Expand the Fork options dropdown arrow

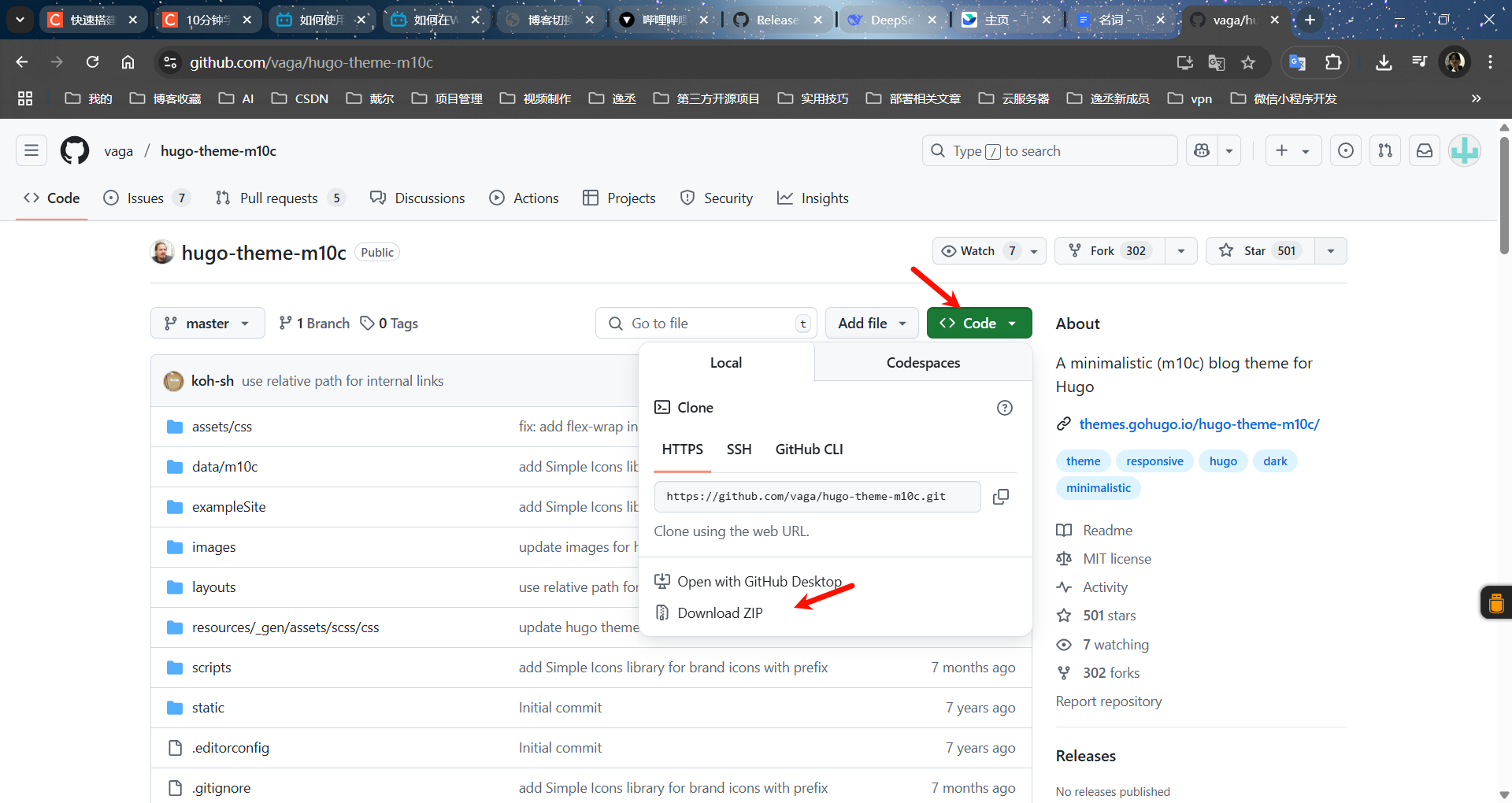[x=1181, y=250]
